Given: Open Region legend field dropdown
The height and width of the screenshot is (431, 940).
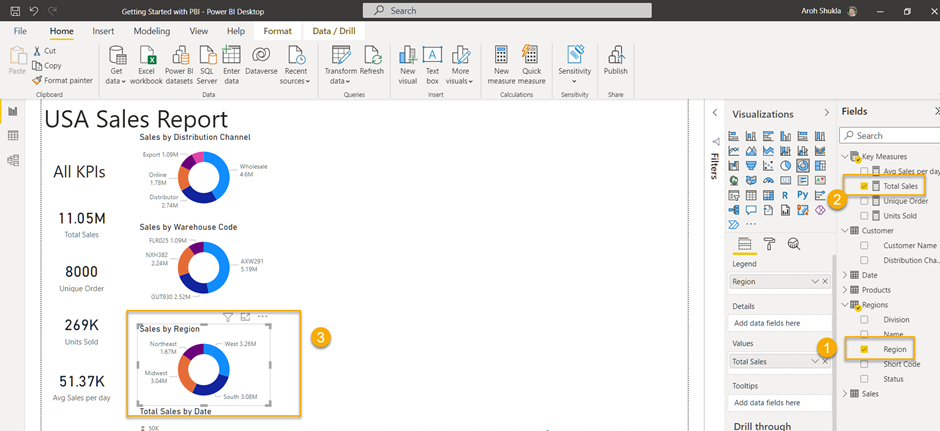Looking at the screenshot, I should (815, 282).
